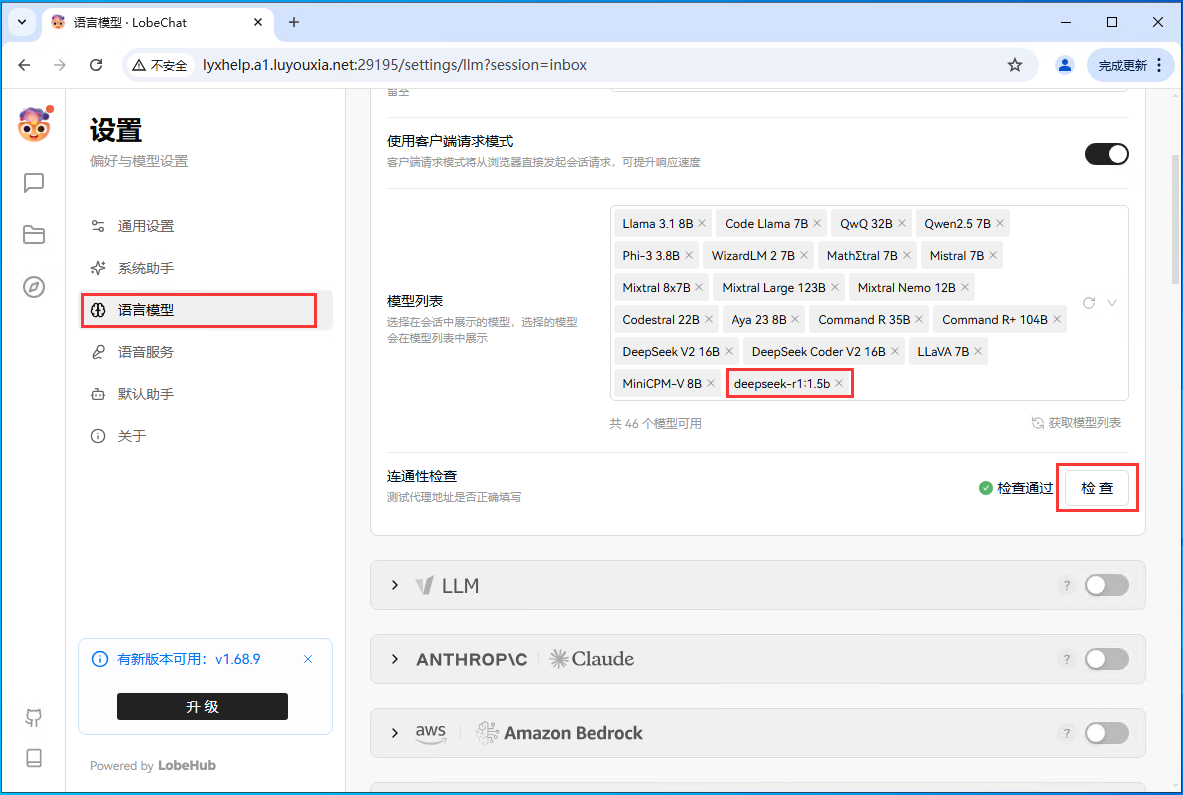Open the browser profile icon
The height and width of the screenshot is (795, 1183).
[x=1065, y=65]
